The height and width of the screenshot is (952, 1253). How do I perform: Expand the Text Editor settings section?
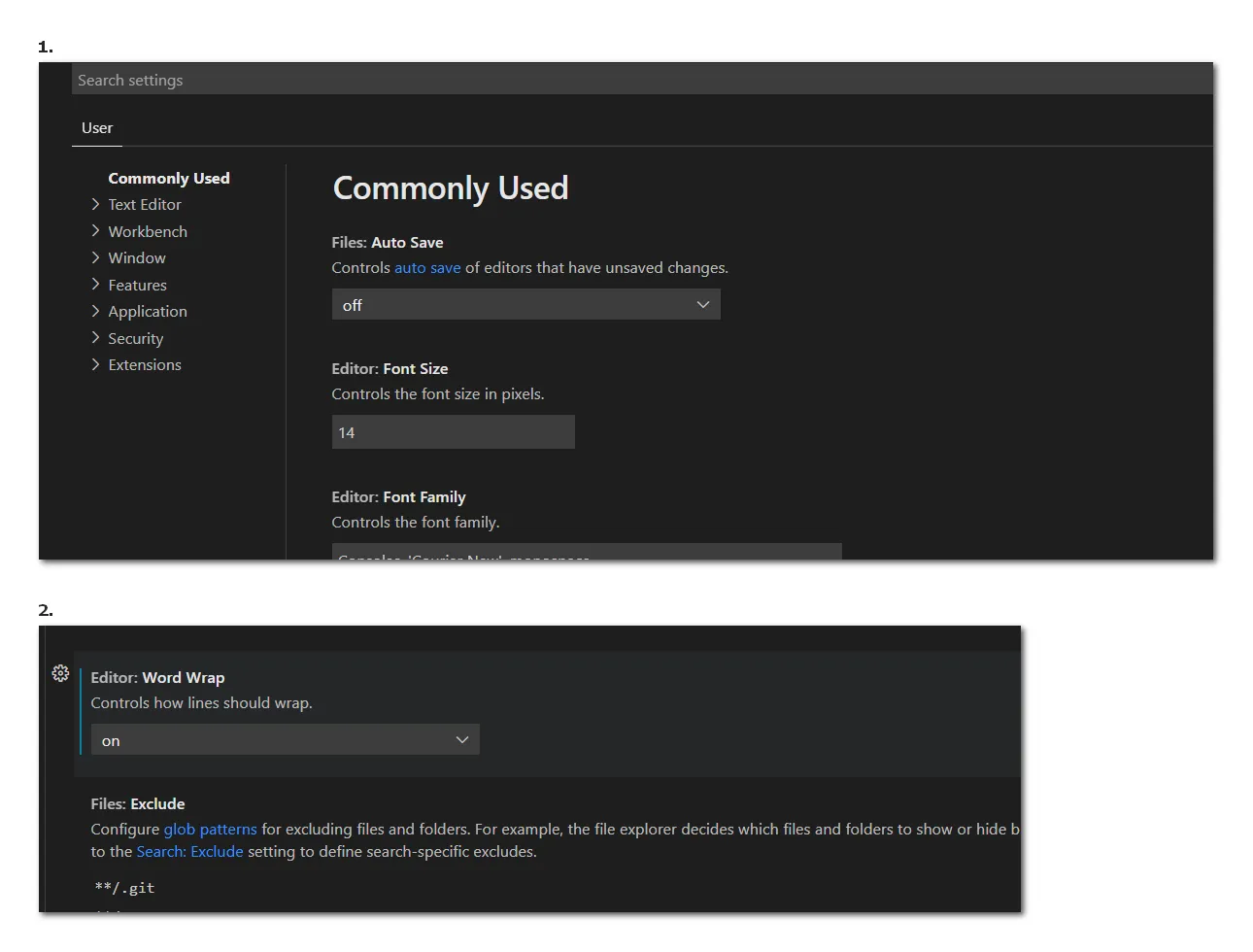click(x=145, y=205)
